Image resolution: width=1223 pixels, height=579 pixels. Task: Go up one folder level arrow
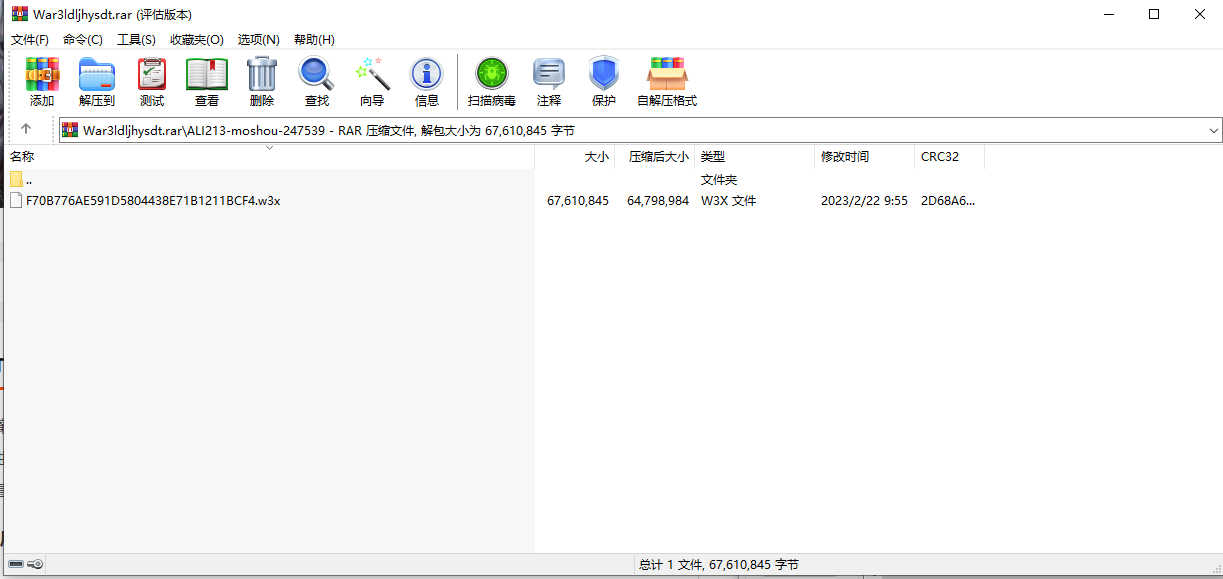[26, 129]
